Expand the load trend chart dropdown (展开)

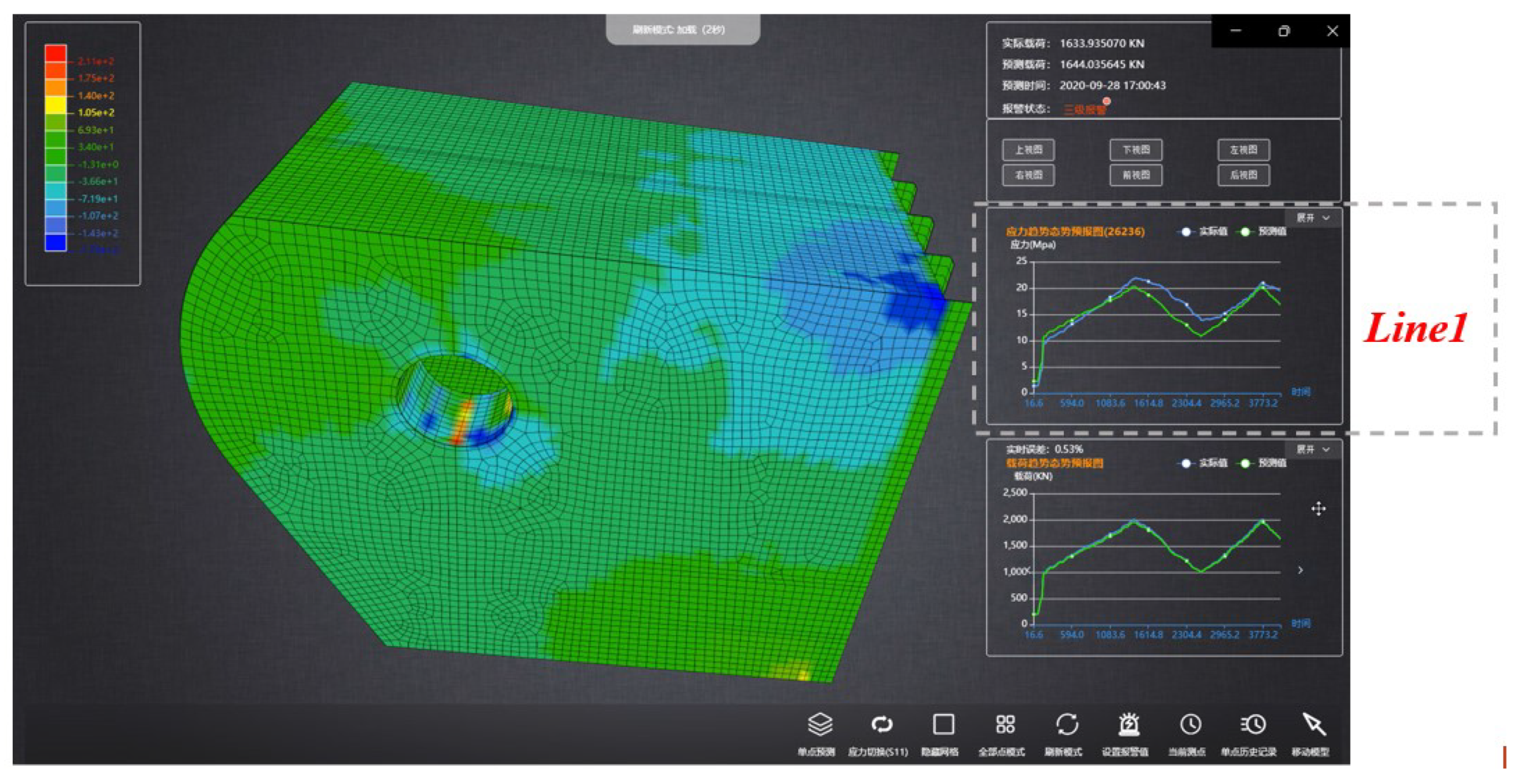point(1313,450)
